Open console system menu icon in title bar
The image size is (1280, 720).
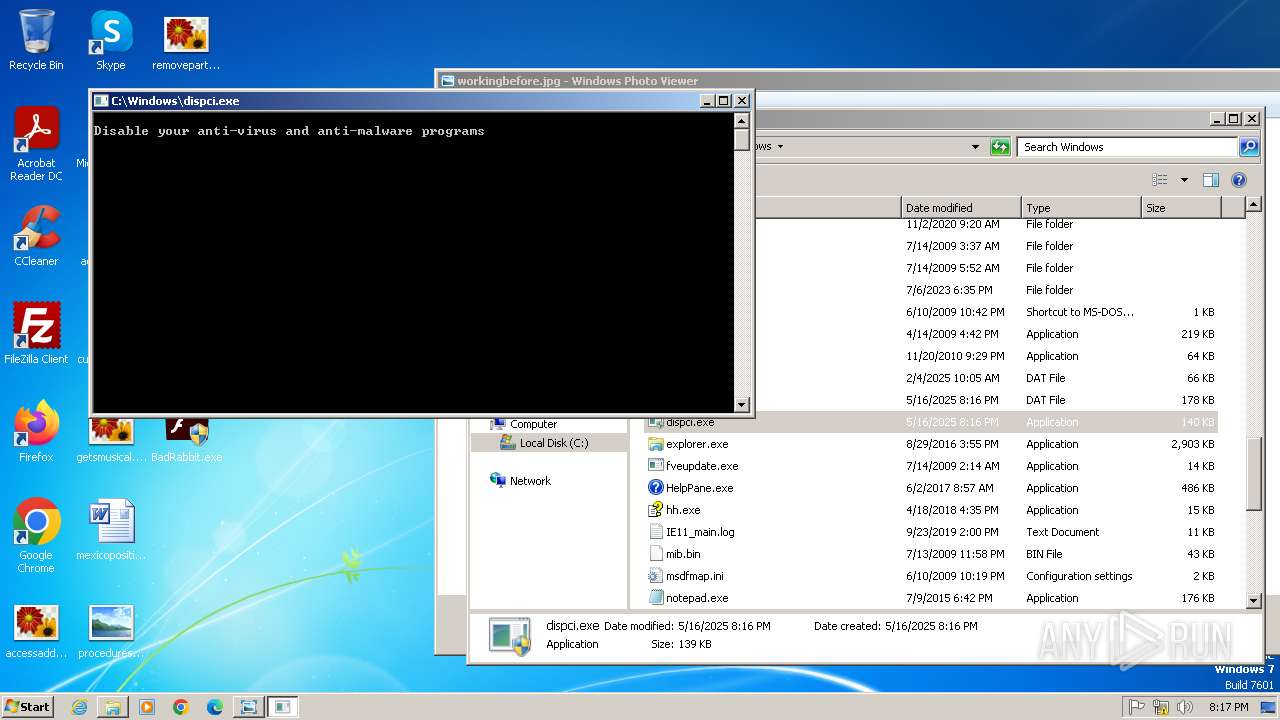pos(101,101)
